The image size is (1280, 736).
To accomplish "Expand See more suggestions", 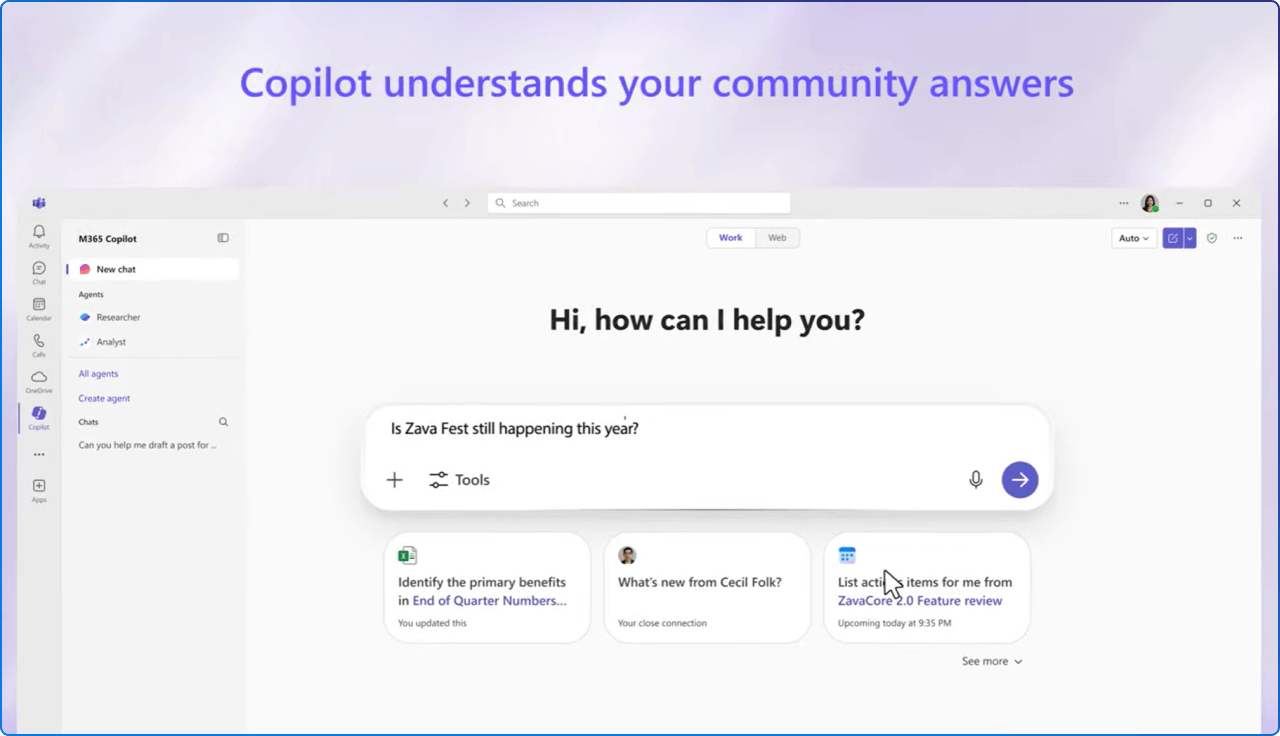I will 992,661.
